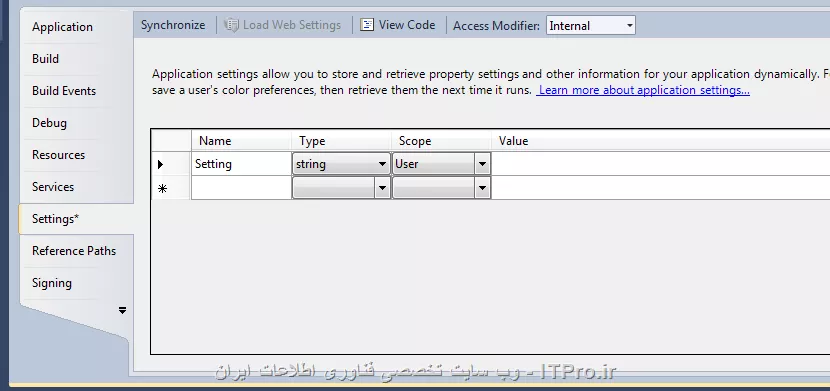Switch to the Build tab

[x=45, y=59]
